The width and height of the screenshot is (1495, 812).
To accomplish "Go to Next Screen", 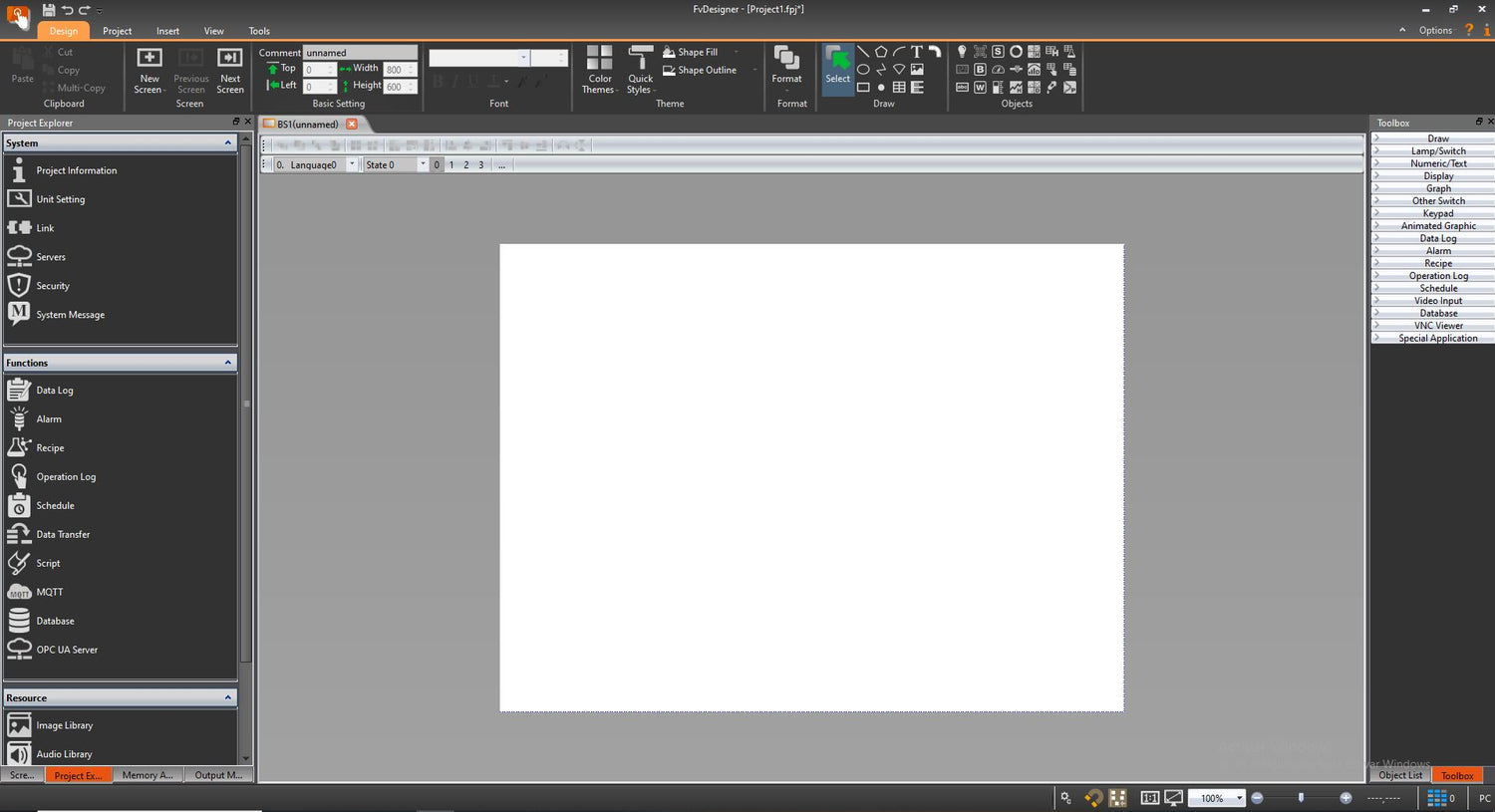I will (230, 70).
